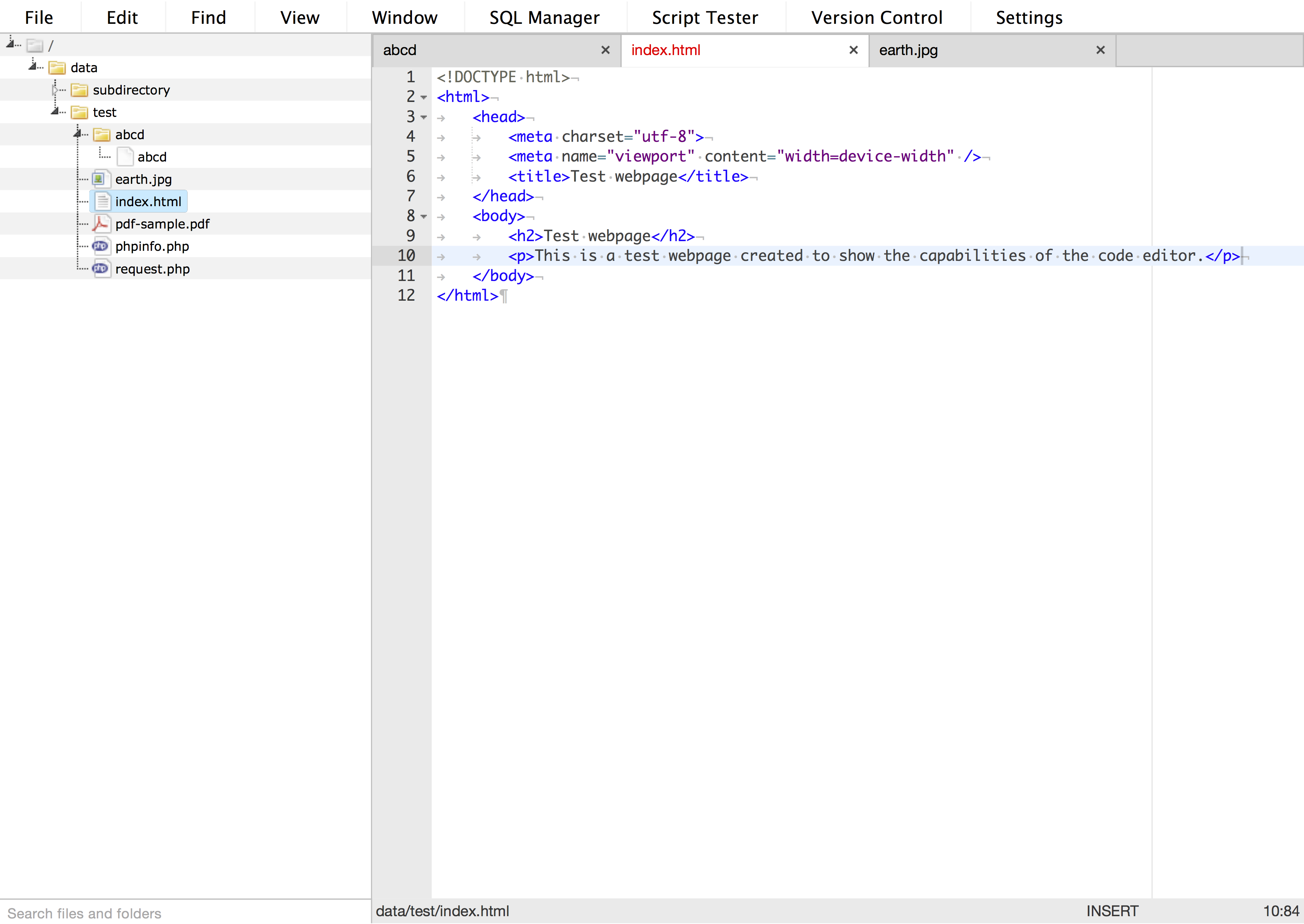Click the INSERT mode status indicator
This screenshot has width=1304, height=924.
[x=1112, y=911]
